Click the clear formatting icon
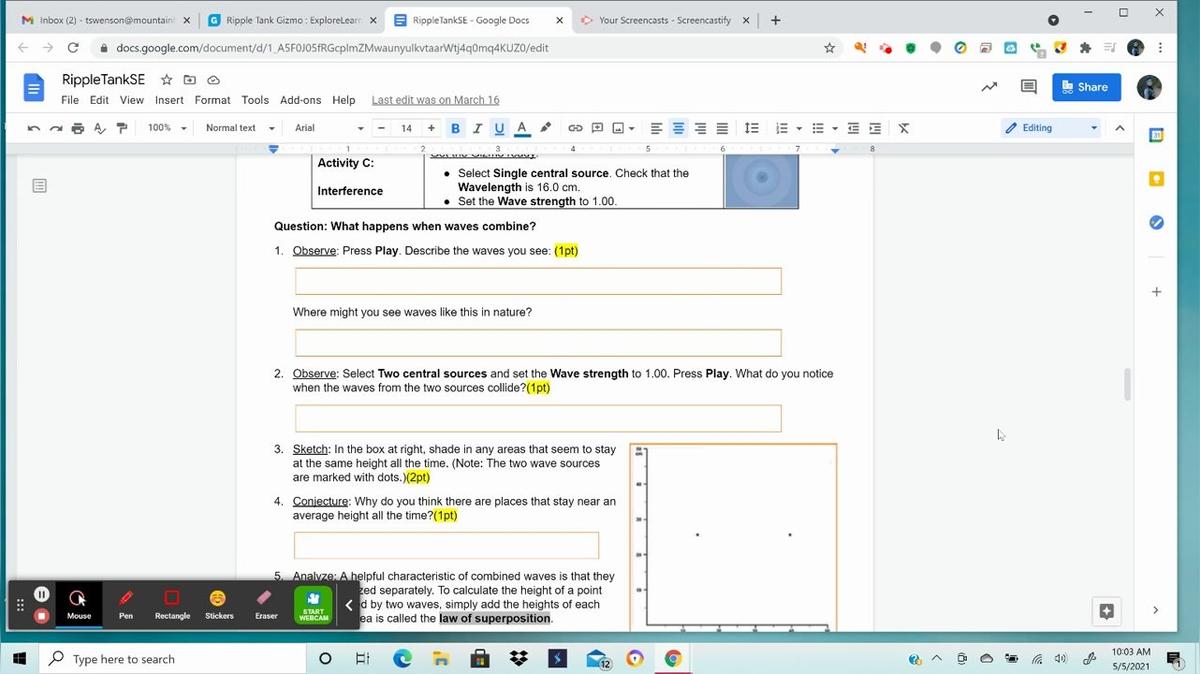The width and height of the screenshot is (1200, 674). click(x=904, y=128)
